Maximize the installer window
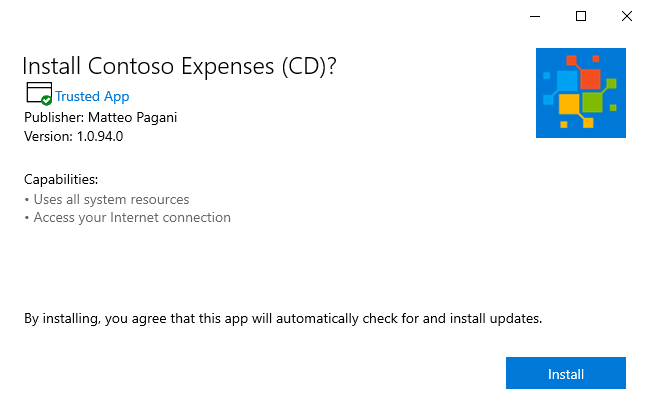 click(x=581, y=16)
